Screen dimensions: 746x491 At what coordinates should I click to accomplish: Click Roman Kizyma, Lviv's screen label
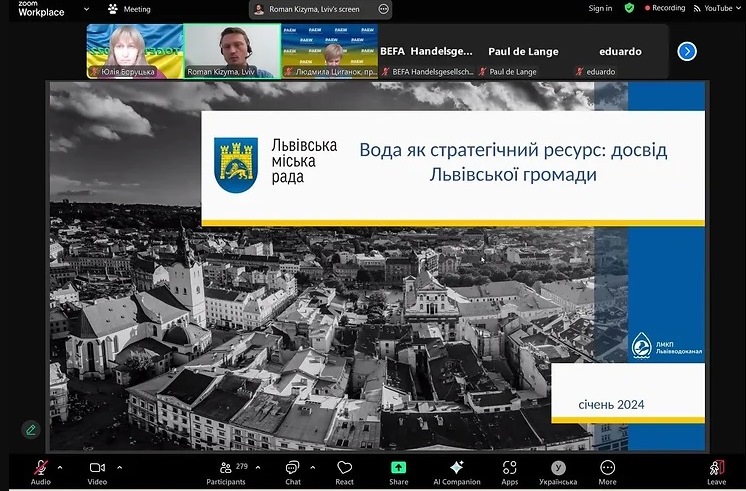click(x=314, y=9)
